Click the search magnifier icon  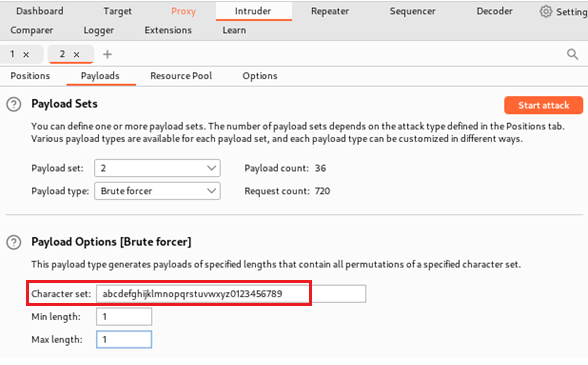[x=572, y=54]
